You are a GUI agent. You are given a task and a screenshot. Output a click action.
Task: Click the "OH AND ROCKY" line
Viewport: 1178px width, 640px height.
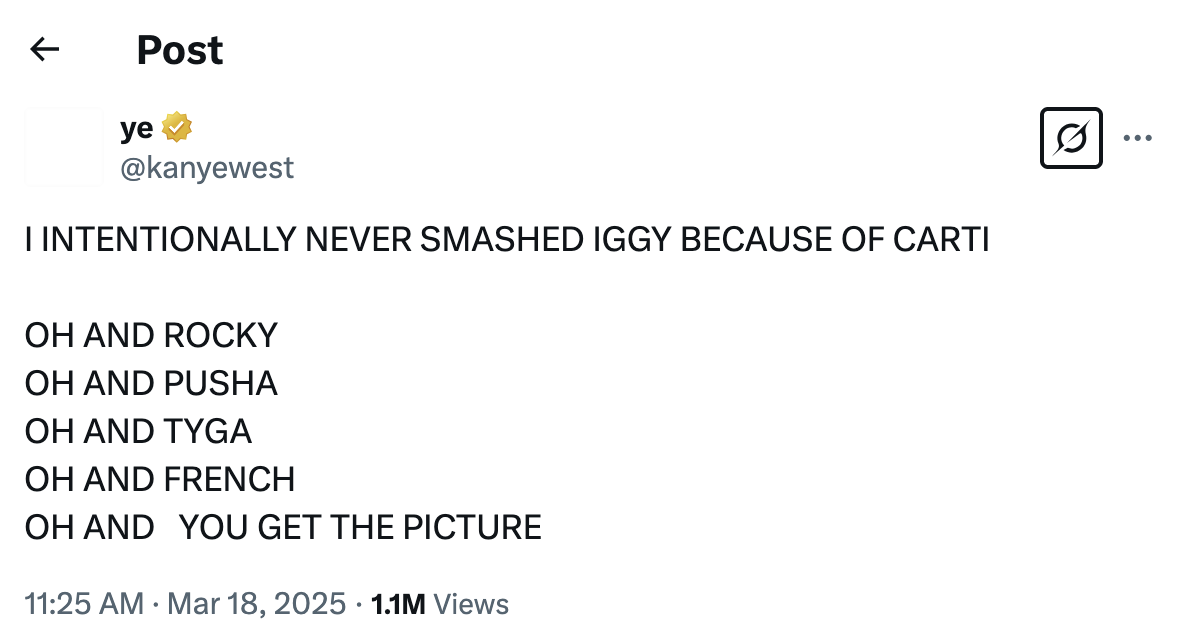[151, 335]
